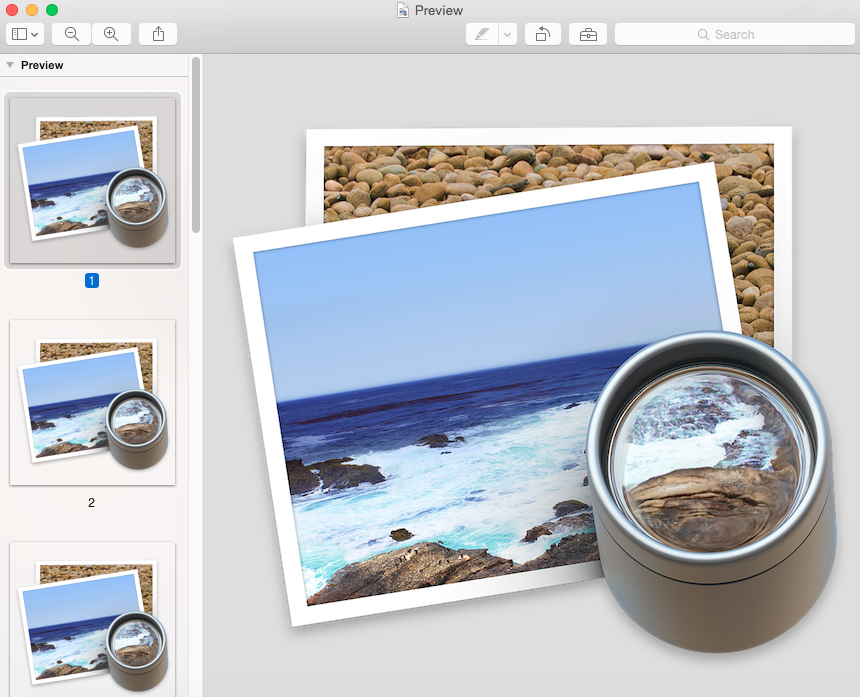Click the page number 2 label
The height and width of the screenshot is (697, 860).
tap(91, 502)
